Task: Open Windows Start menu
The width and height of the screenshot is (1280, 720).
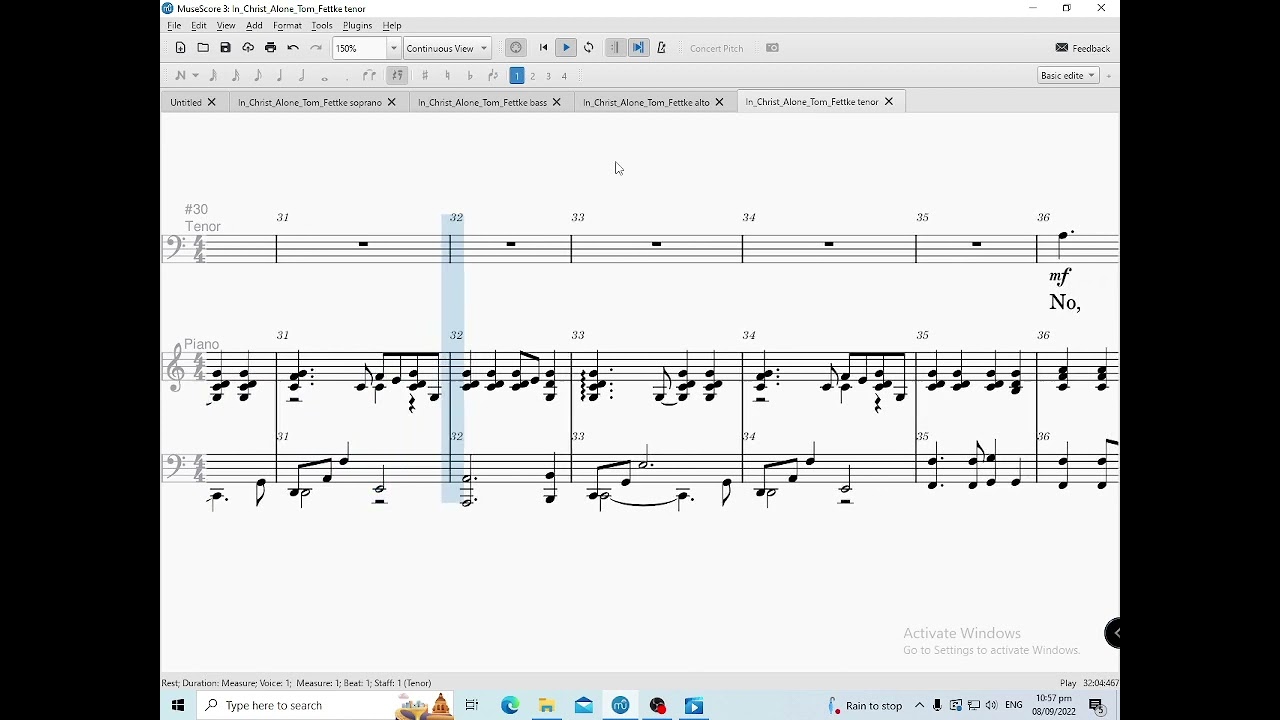Action: (x=178, y=705)
